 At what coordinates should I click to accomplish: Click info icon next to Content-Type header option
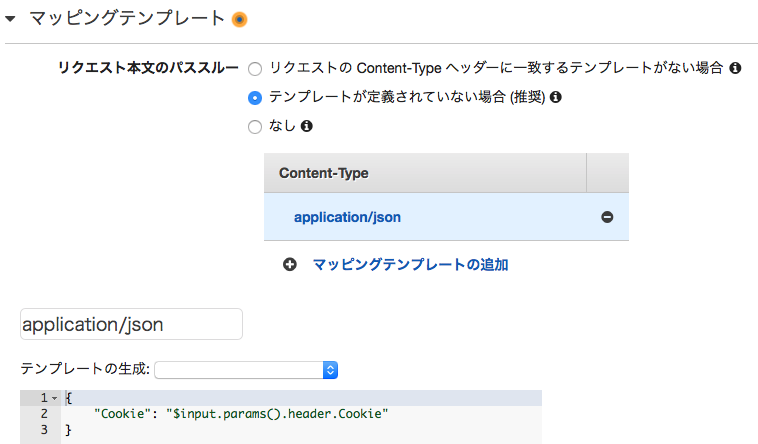pos(735,69)
